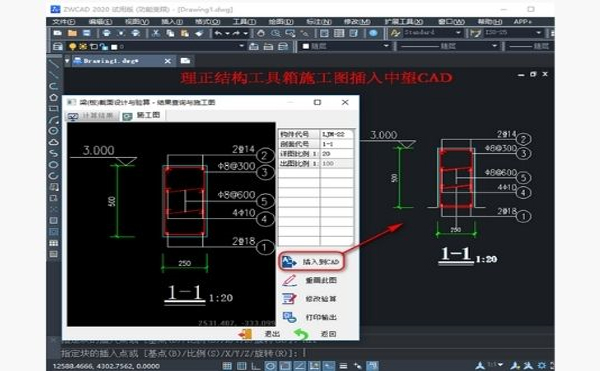600x371 pixels.
Task: Click the cut scissors toolbar icon
Action: pos(155,33)
